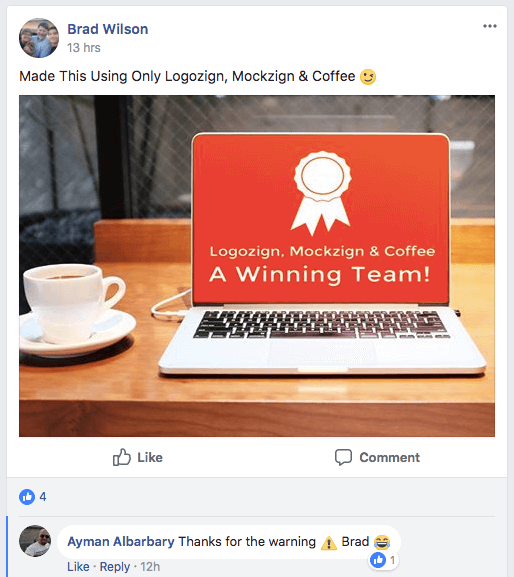
Task: Open Brad Wilson's profile name link
Action: (107, 29)
